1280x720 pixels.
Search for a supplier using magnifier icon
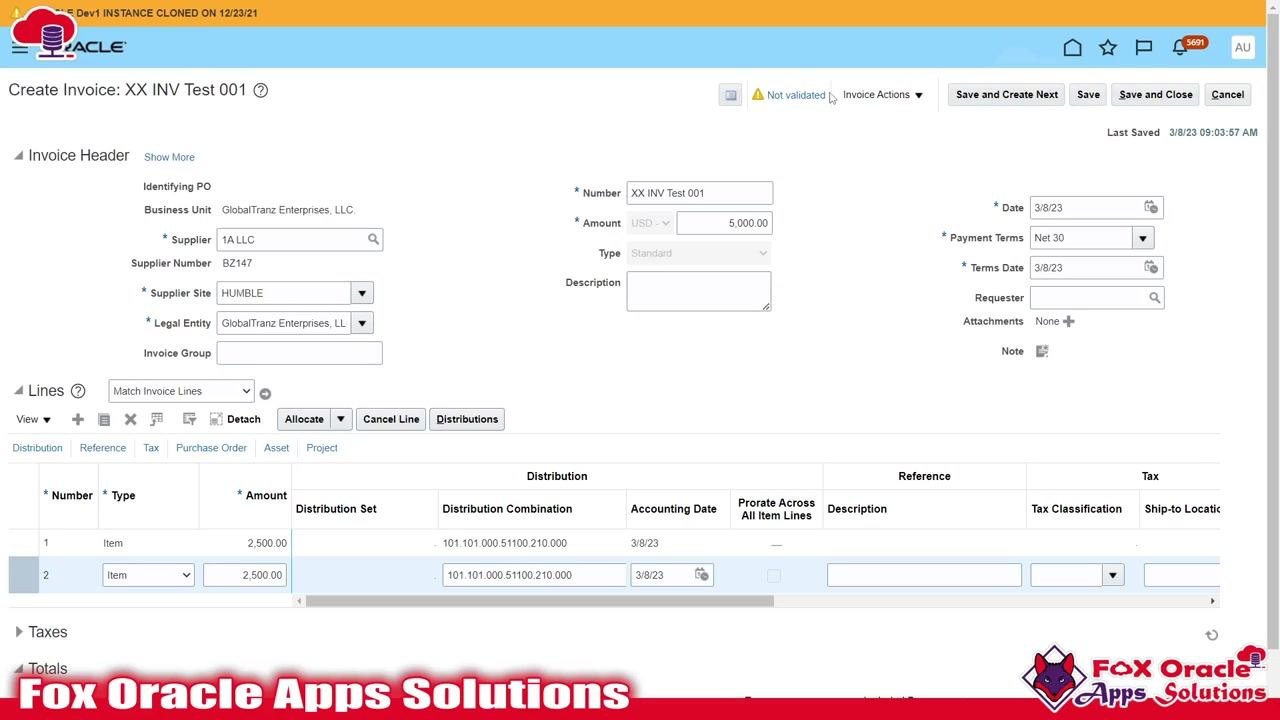[x=373, y=240]
